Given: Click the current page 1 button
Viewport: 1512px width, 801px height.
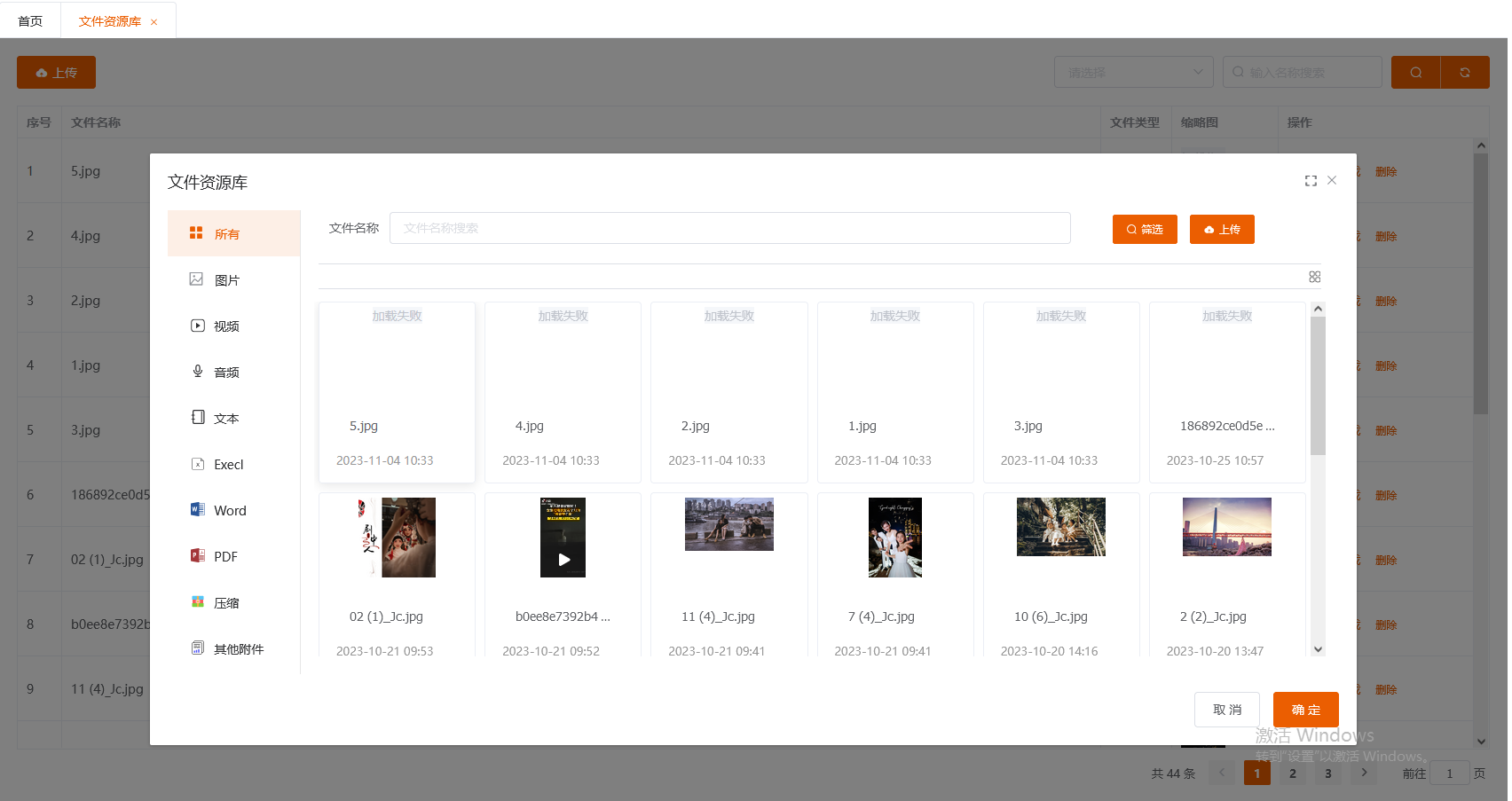Looking at the screenshot, I should pos(1257,774).
